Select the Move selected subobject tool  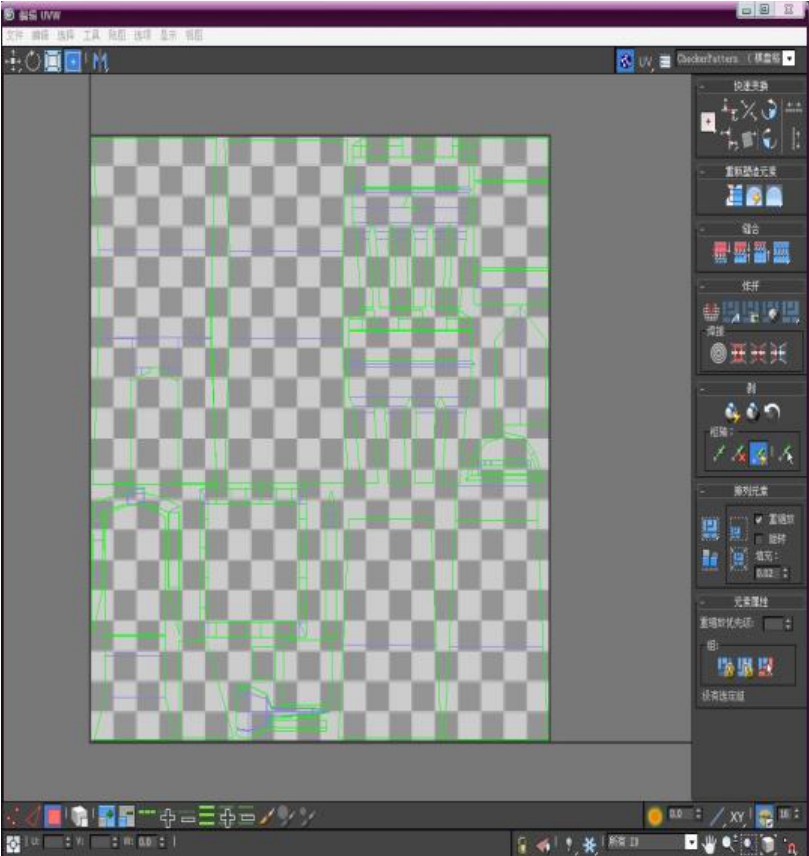click(x=13, y=61)
